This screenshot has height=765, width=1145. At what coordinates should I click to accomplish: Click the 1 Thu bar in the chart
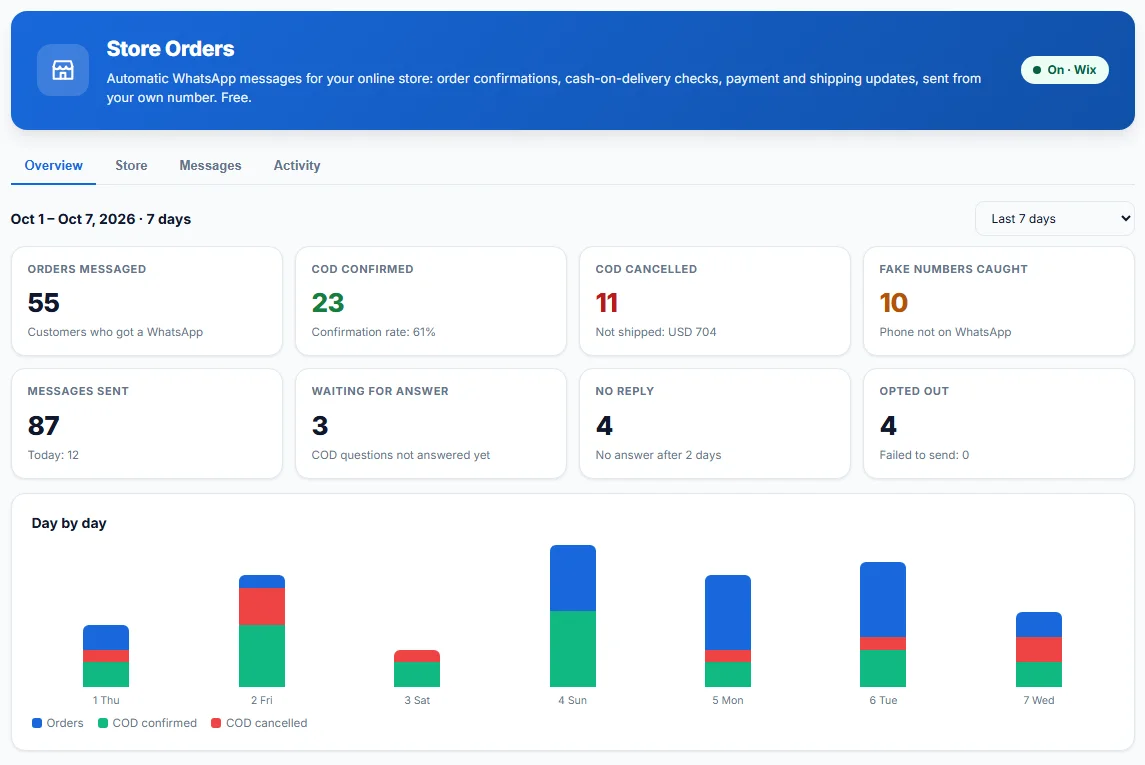tap(106, 656)
